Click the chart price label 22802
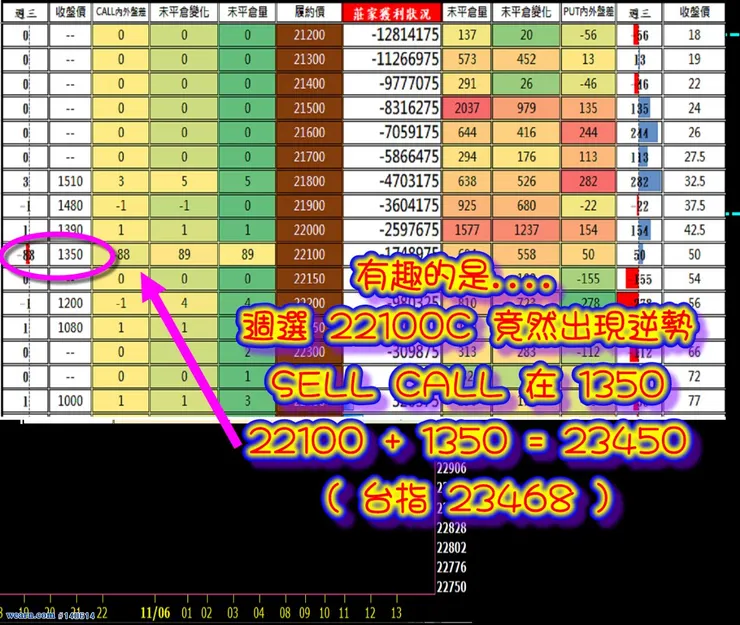This screenshot has height=625, width=740. pos(452,548)
